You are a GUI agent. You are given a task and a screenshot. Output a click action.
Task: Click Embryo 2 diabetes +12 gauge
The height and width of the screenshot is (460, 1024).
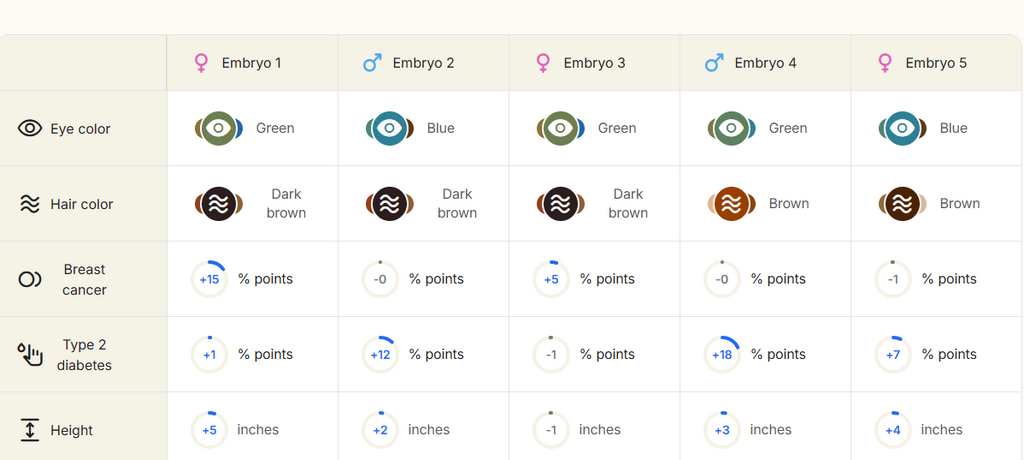380,354
